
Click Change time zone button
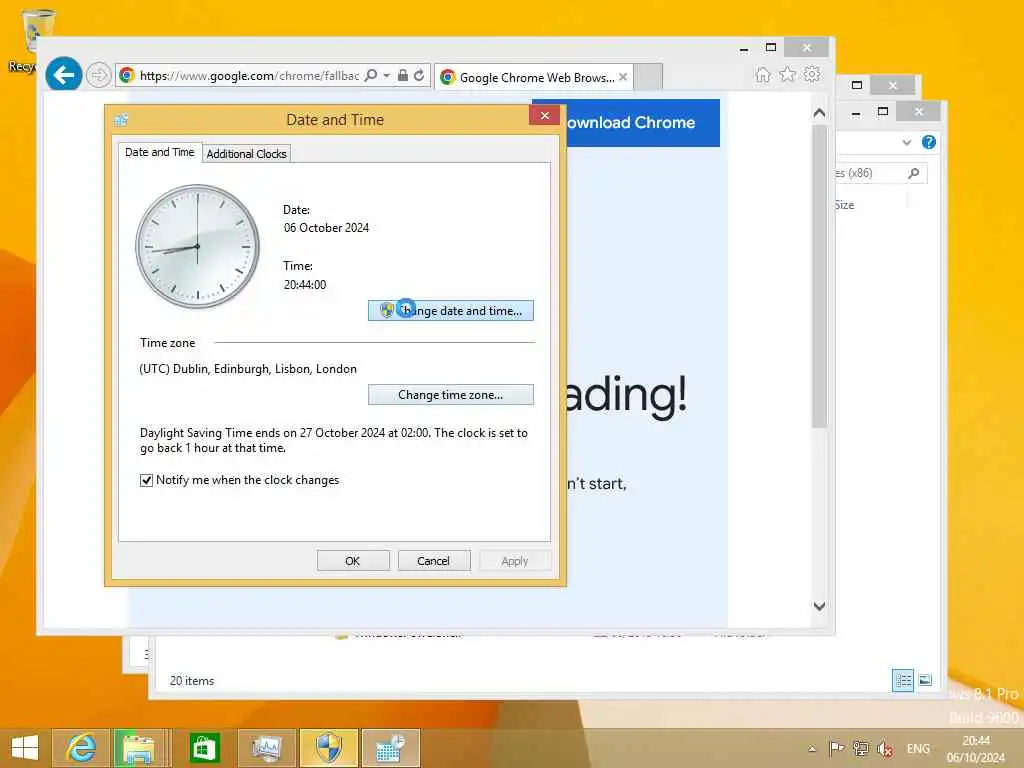click(451, 395)
